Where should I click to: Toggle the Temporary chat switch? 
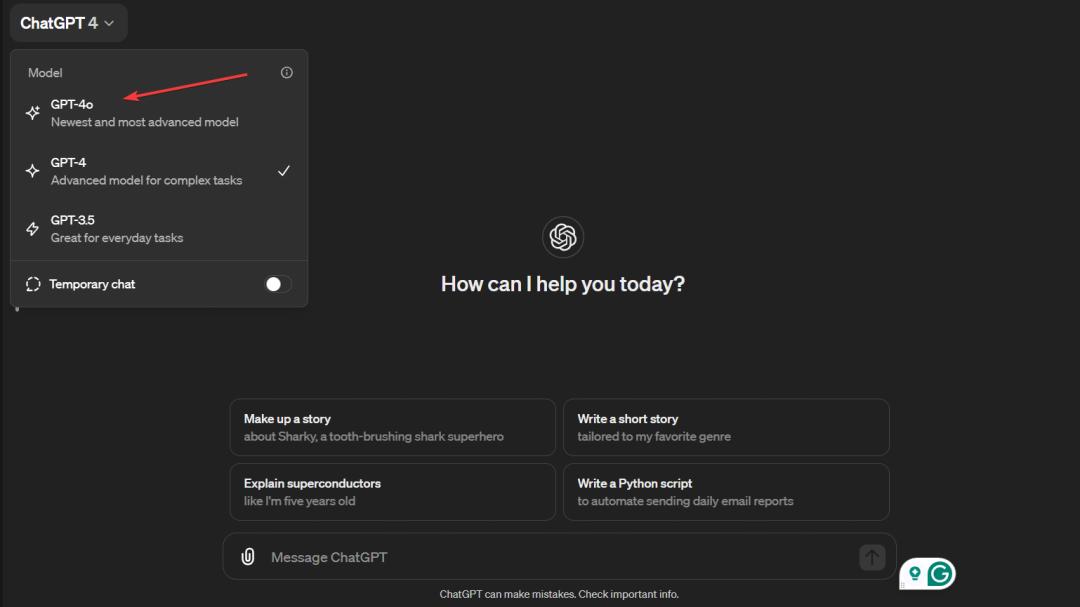(277, 284)
